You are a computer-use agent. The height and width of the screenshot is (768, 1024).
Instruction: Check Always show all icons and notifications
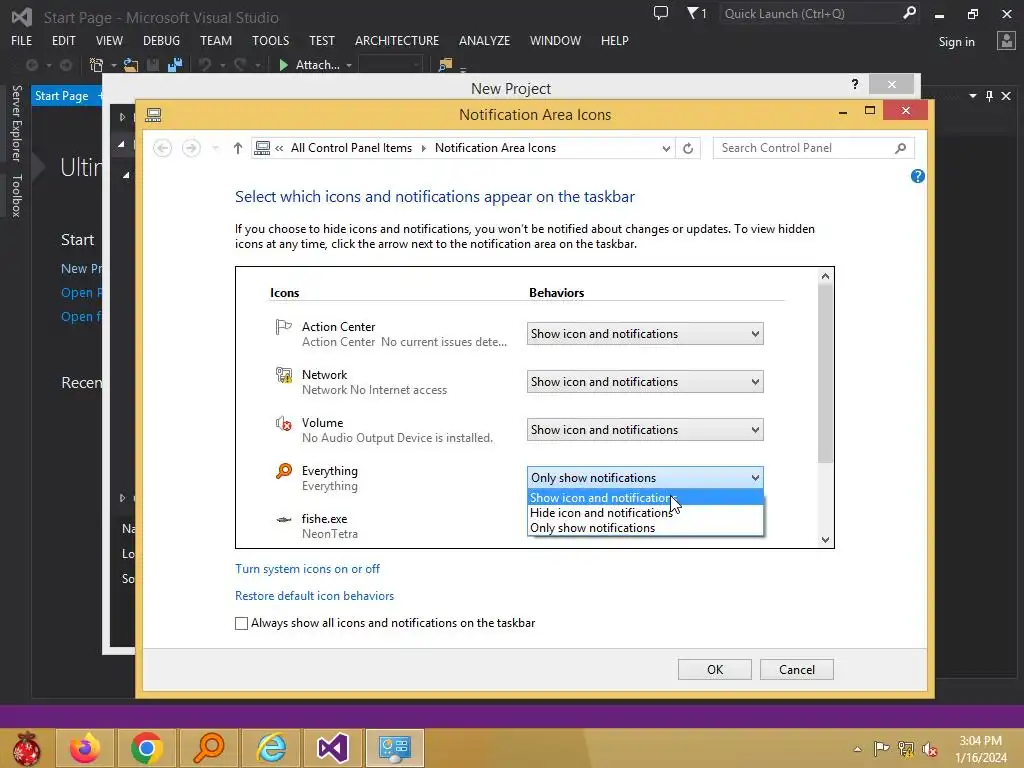[242, 623]
